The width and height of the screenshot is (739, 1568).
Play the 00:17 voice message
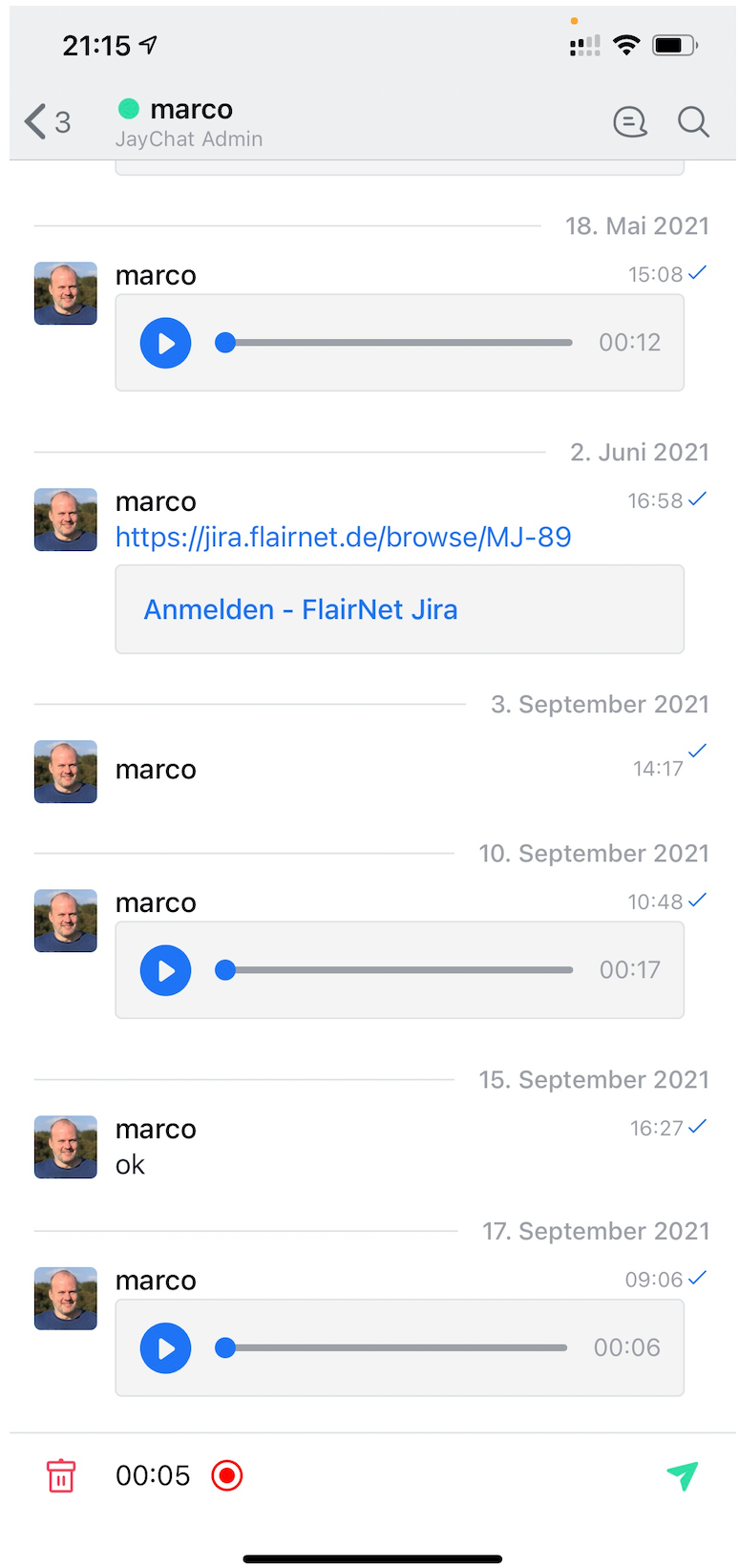point(166,970)
